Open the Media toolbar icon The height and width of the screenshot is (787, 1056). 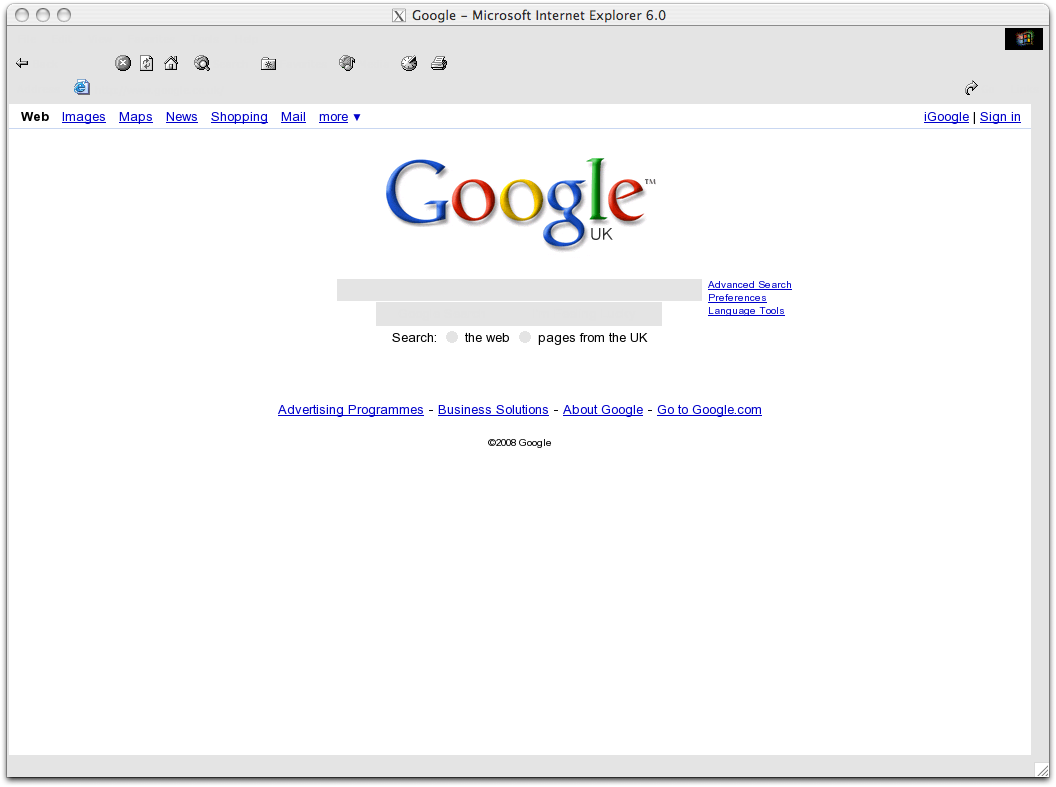[347, 63]
